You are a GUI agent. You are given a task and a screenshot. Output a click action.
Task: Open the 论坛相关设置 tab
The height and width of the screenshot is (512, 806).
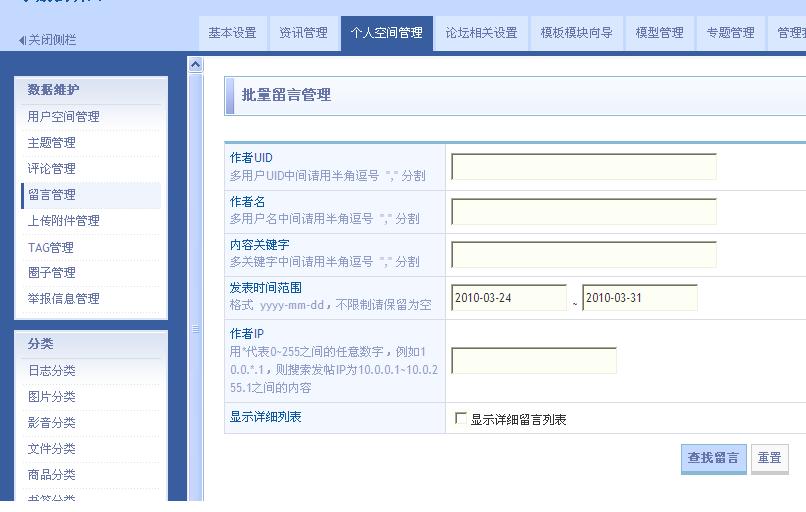[481, 33]
